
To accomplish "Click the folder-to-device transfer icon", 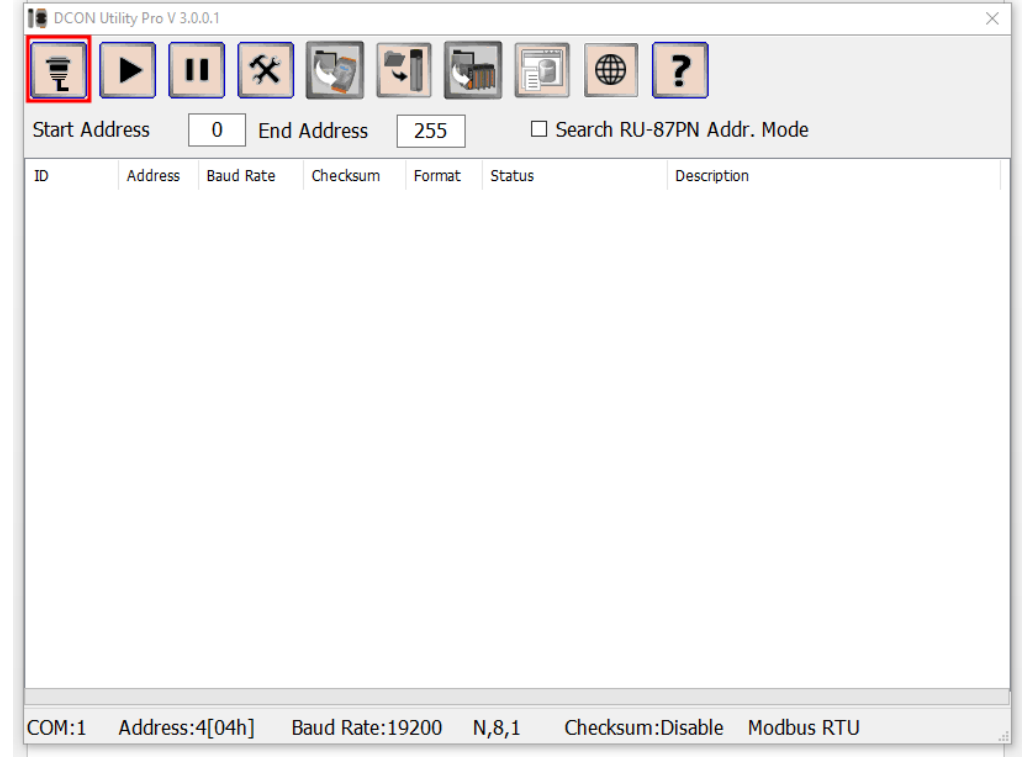I will coord(404,70).
